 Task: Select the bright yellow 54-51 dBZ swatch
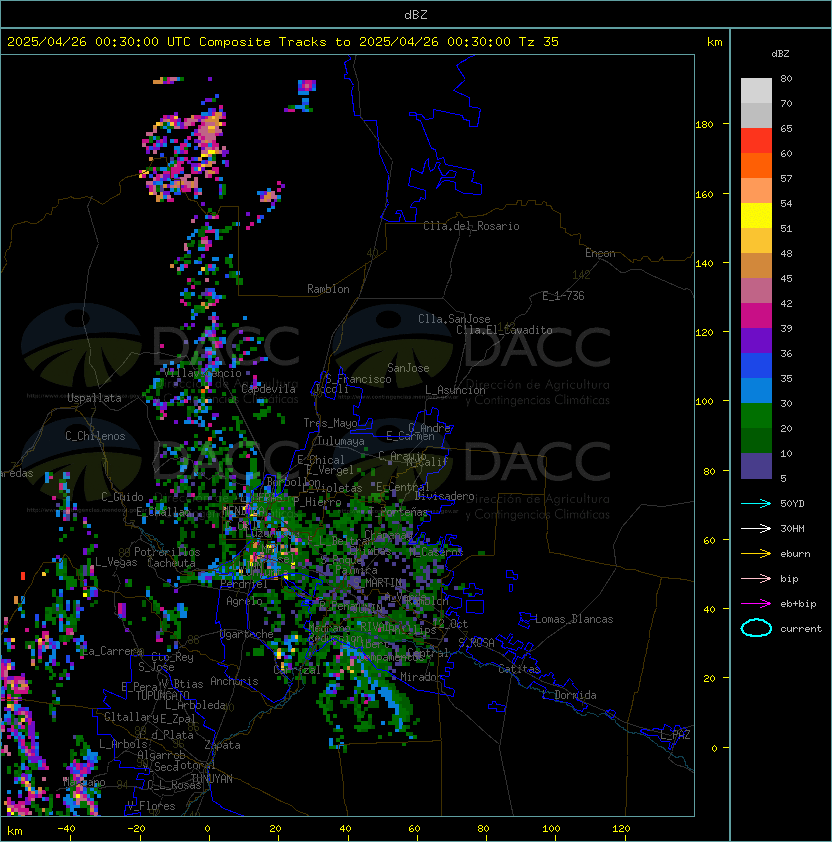(x=756, y=216)
